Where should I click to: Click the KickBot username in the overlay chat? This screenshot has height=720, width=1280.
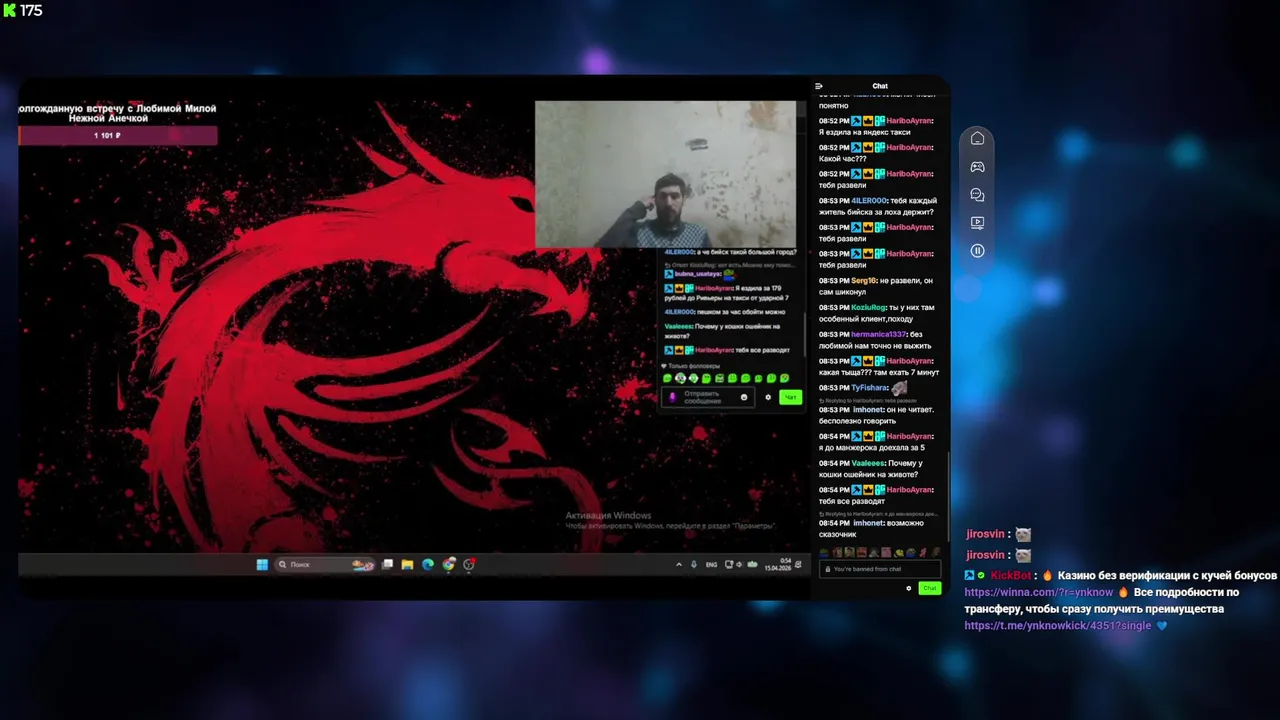pyautogui.click(x=1010, y=576)
